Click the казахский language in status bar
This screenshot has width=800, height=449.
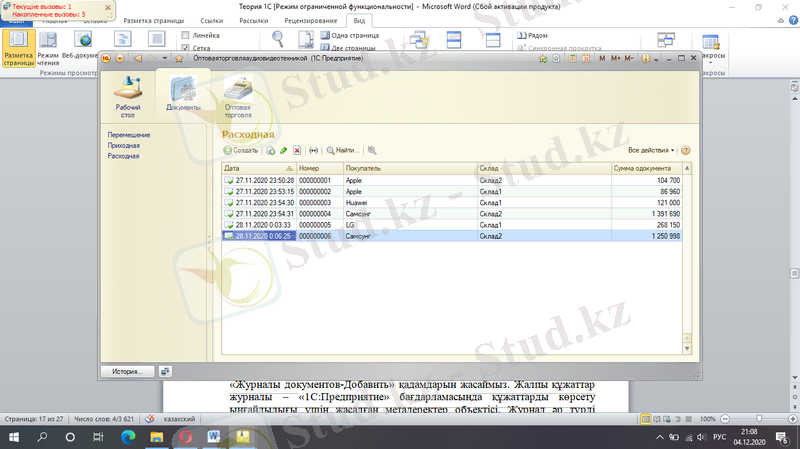pos(179,419)
